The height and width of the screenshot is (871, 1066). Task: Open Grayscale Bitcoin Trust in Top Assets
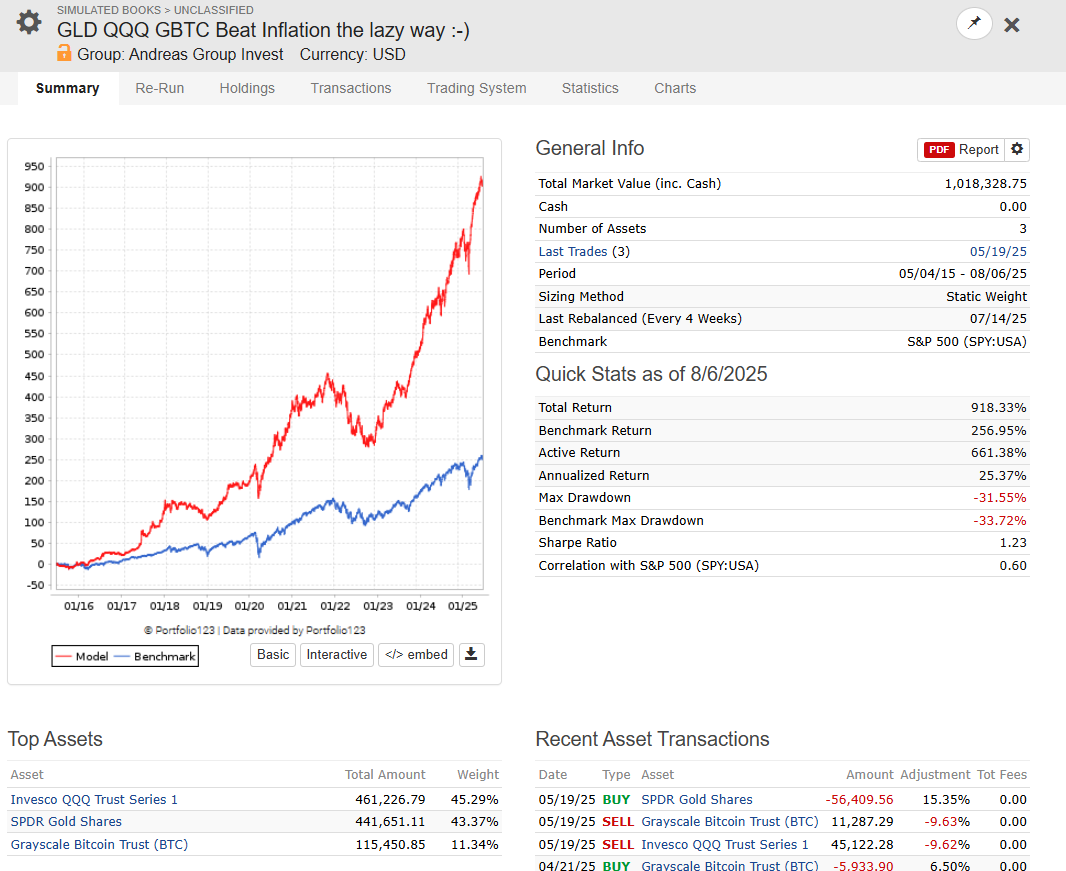[99, 844]
